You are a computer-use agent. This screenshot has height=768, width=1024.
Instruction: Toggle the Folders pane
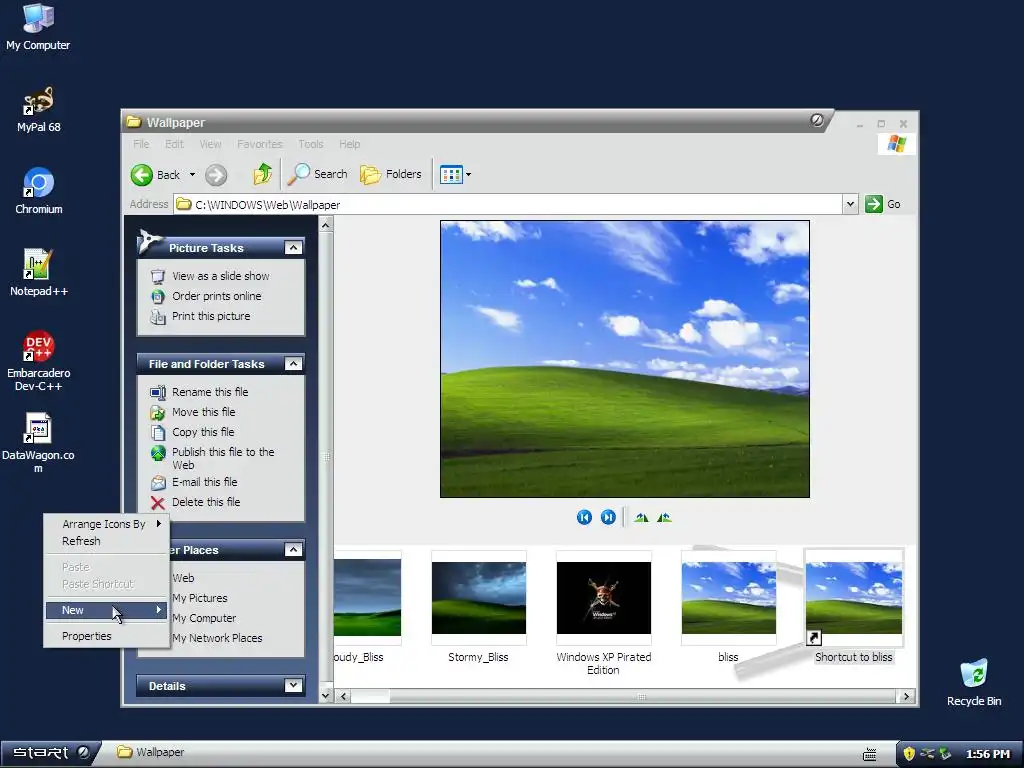click(391, 174)
